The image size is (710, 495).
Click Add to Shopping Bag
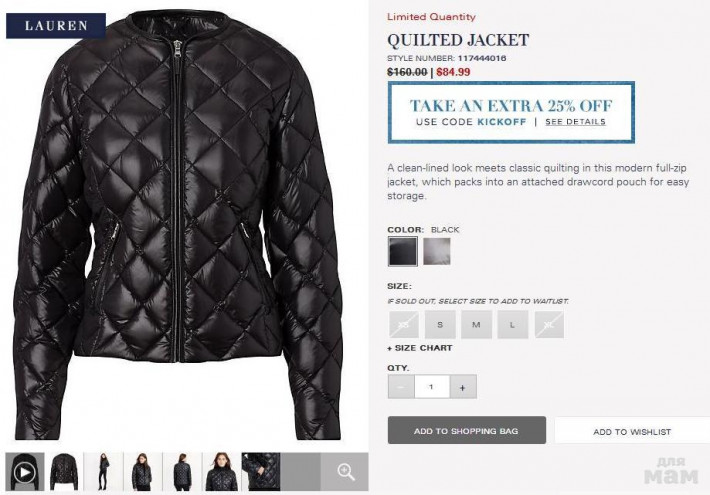[x=467, y=431]
